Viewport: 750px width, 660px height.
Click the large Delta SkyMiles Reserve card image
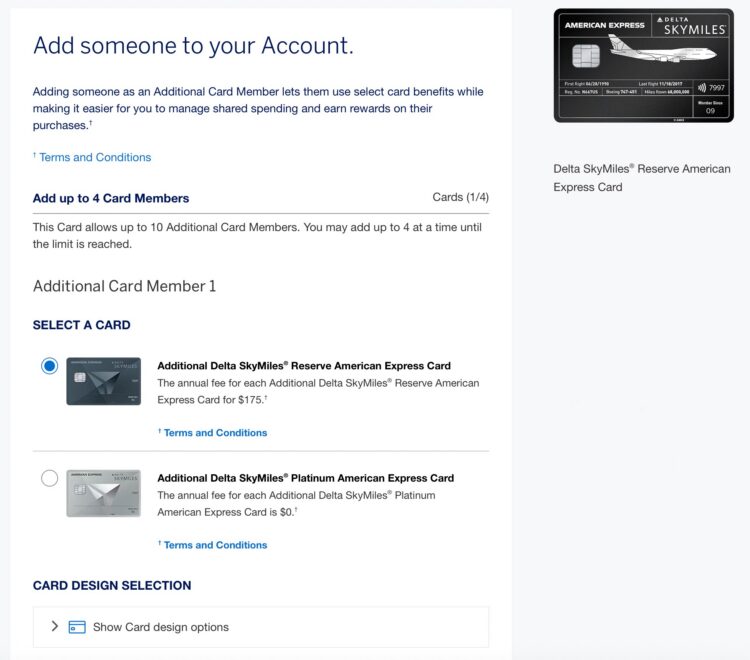[x=643, y=66]
